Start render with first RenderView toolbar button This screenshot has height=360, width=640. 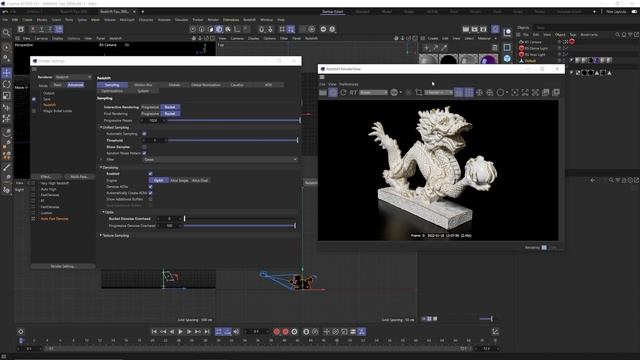[x=323, y=93]
